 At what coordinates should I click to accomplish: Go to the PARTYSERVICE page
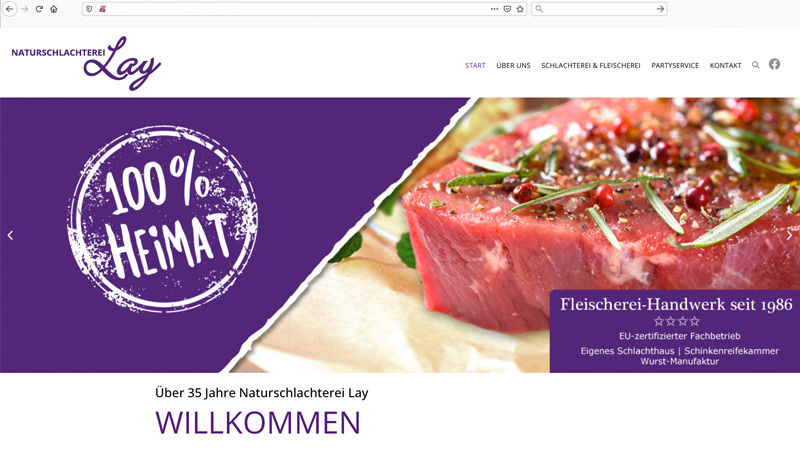pyautogui.click(x=675, y=65)
